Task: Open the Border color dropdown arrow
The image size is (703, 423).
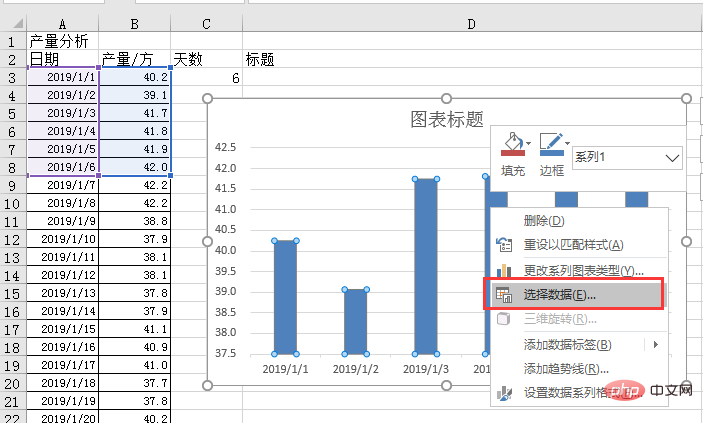Action: [568, 144]
